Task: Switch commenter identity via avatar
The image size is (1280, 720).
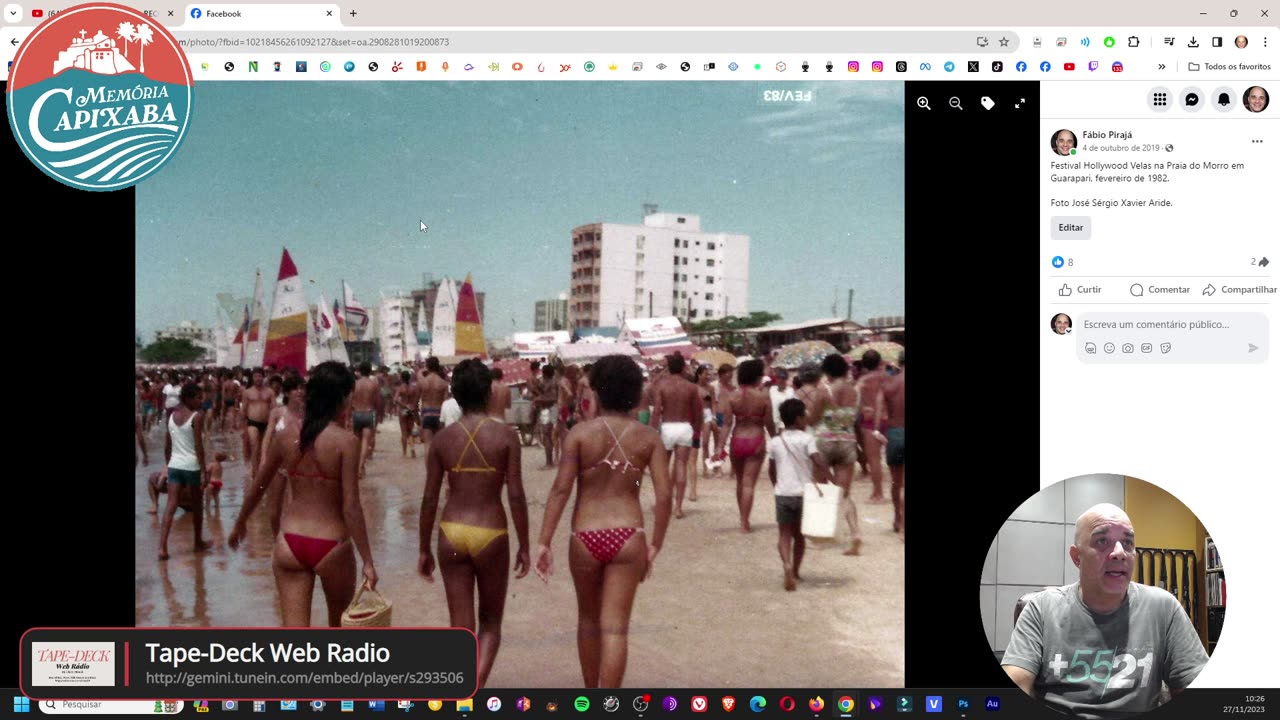Action: click(x=1061, y=324)
